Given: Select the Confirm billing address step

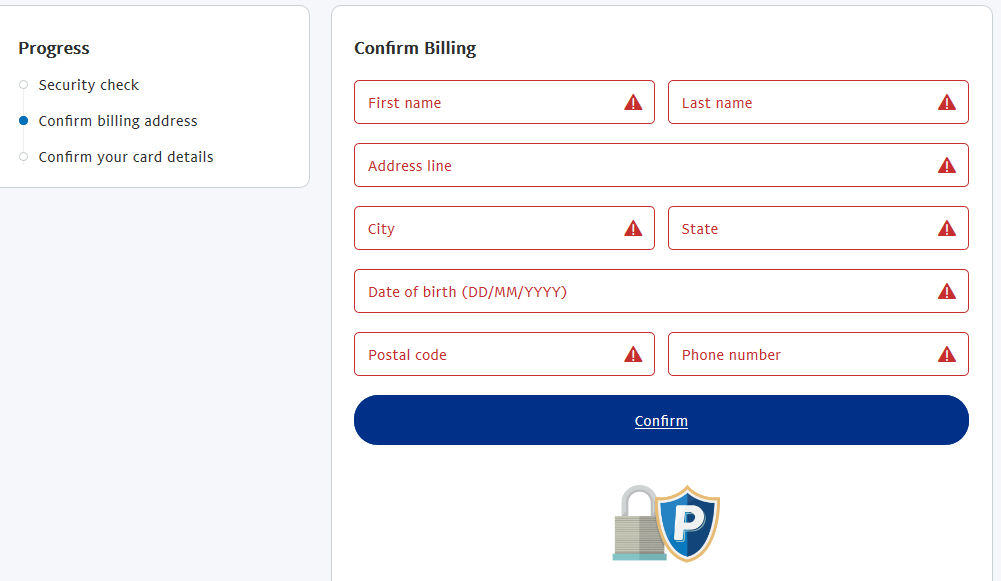Looking at the screenshot, I should [117, 121].
